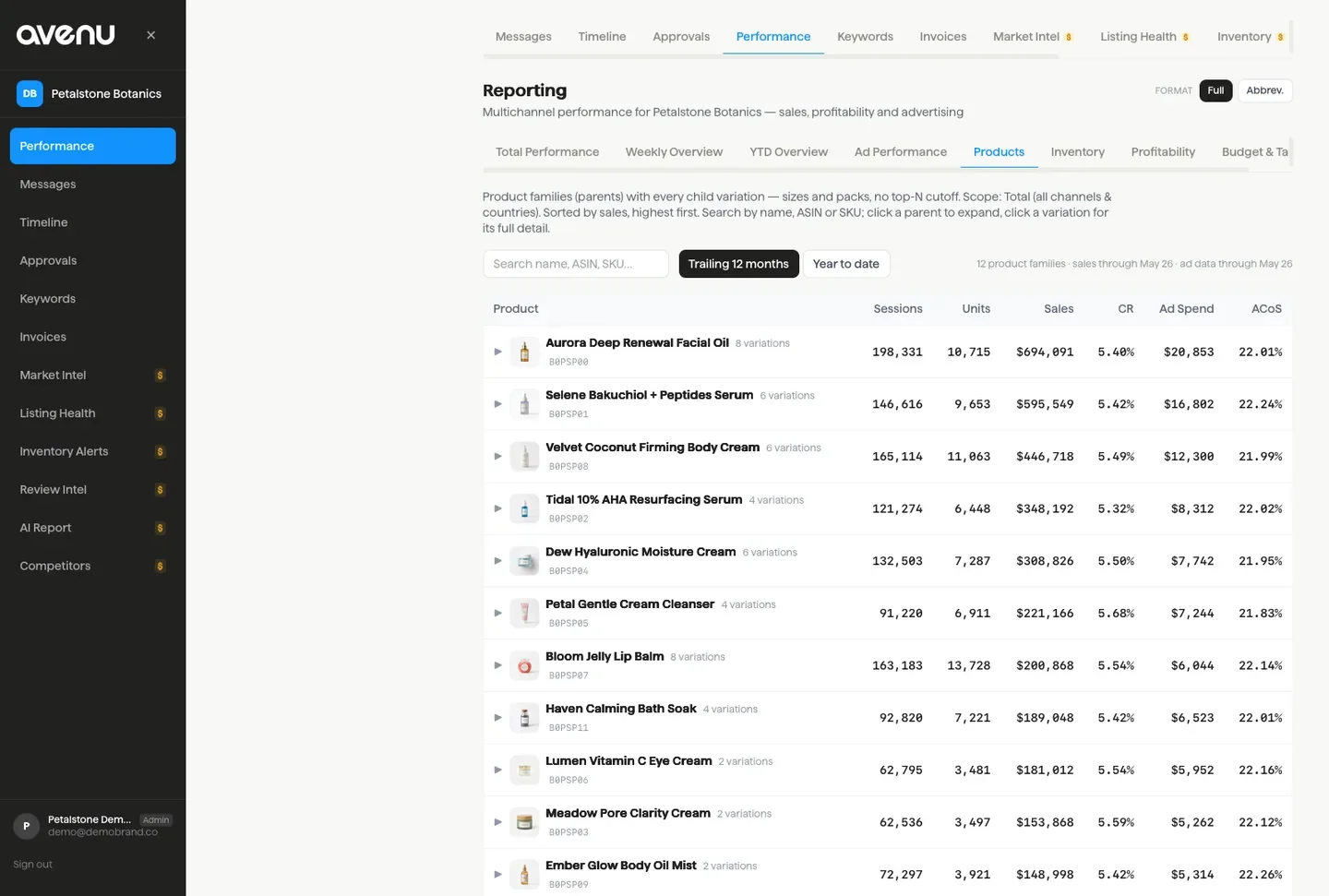Expand Selene Bakuchiol + Peptides Serum variations

(497, 404)
